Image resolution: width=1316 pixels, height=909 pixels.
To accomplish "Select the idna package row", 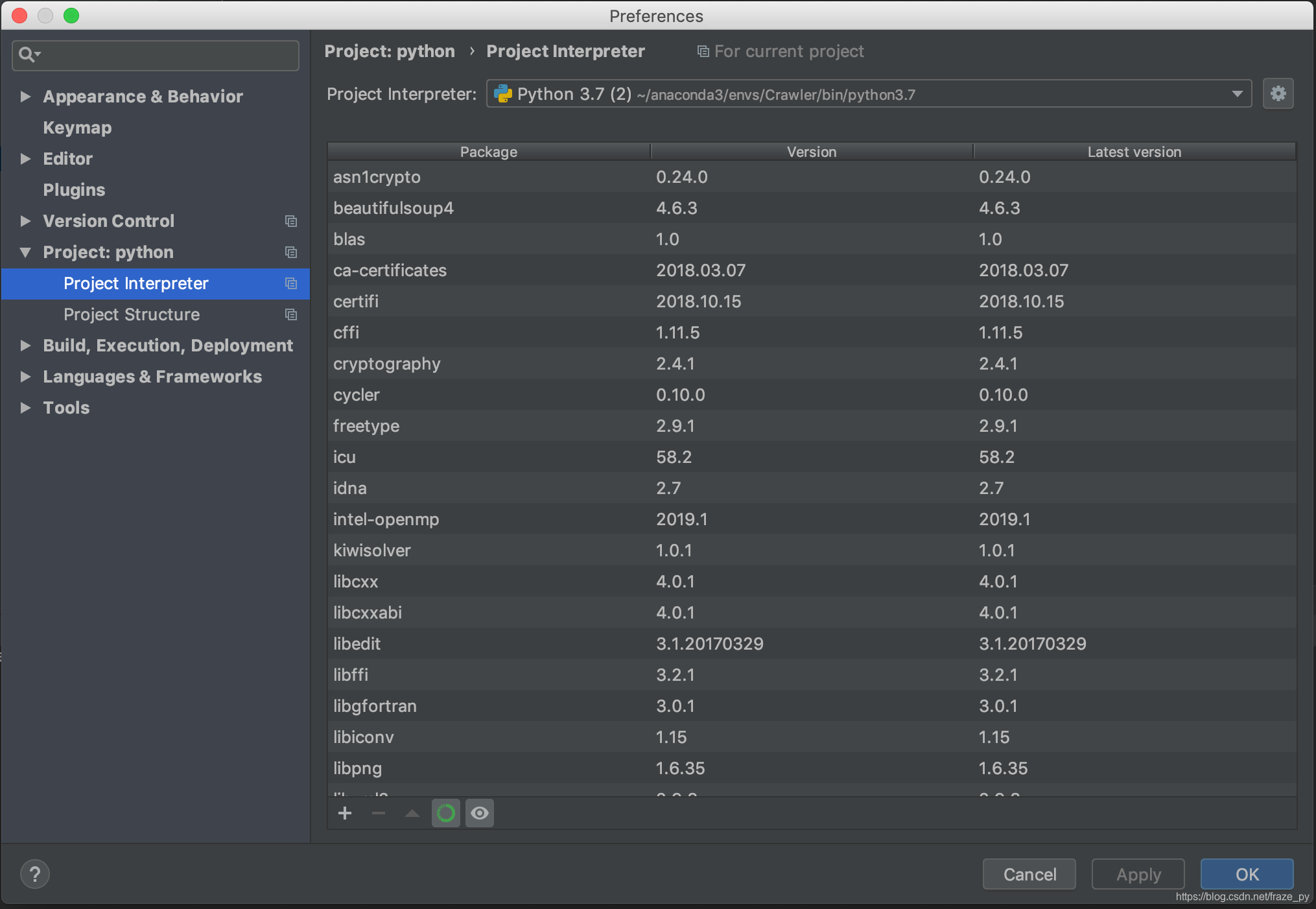I will [x=812, y=488].
